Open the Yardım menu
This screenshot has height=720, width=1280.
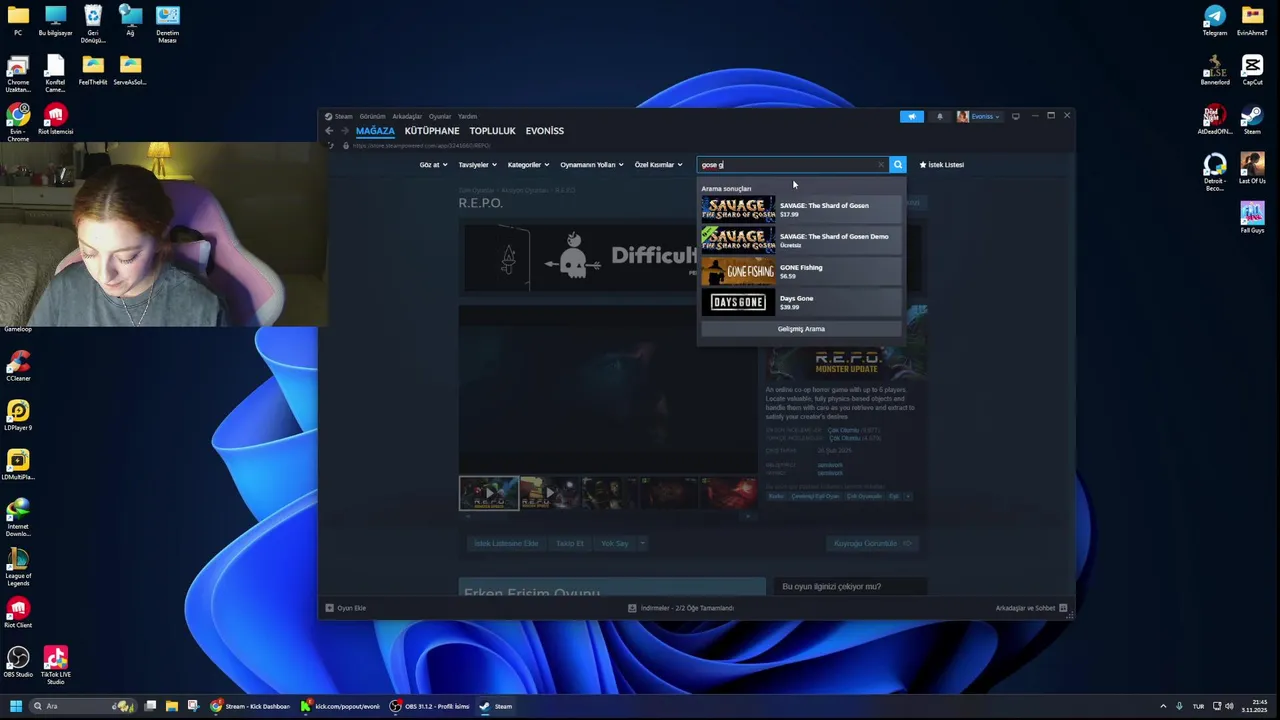click(x=467, y=116)
